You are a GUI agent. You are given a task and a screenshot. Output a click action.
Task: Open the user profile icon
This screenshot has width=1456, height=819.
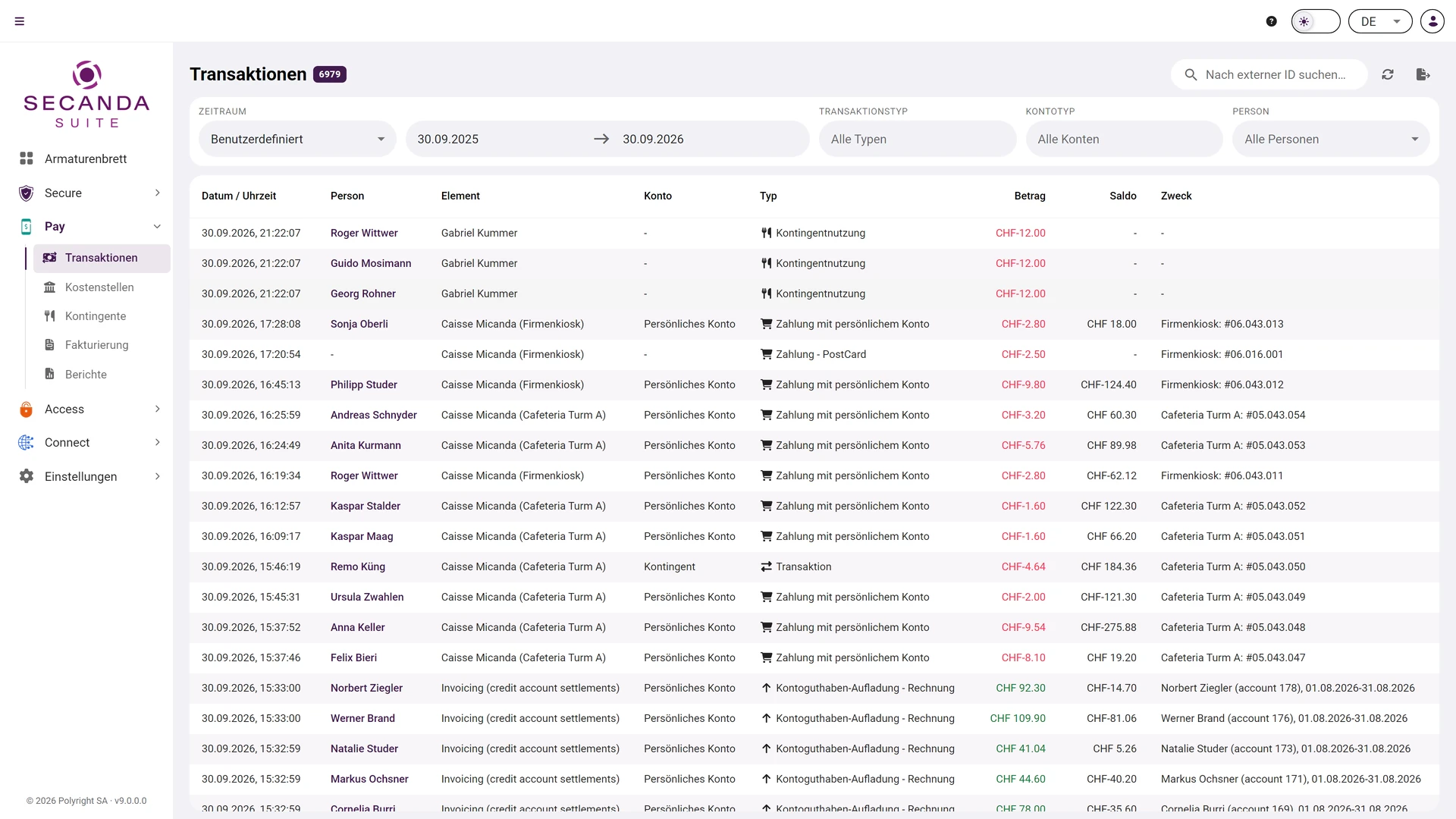click(x=1432, y=21)
